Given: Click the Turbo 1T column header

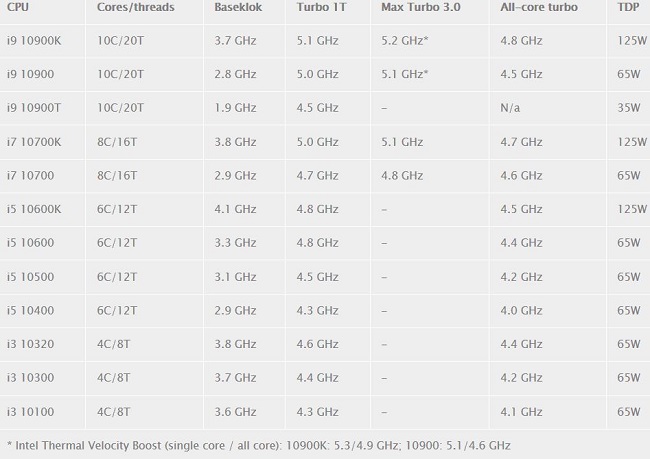Looking at the screenshot, I should coord(321,7).
